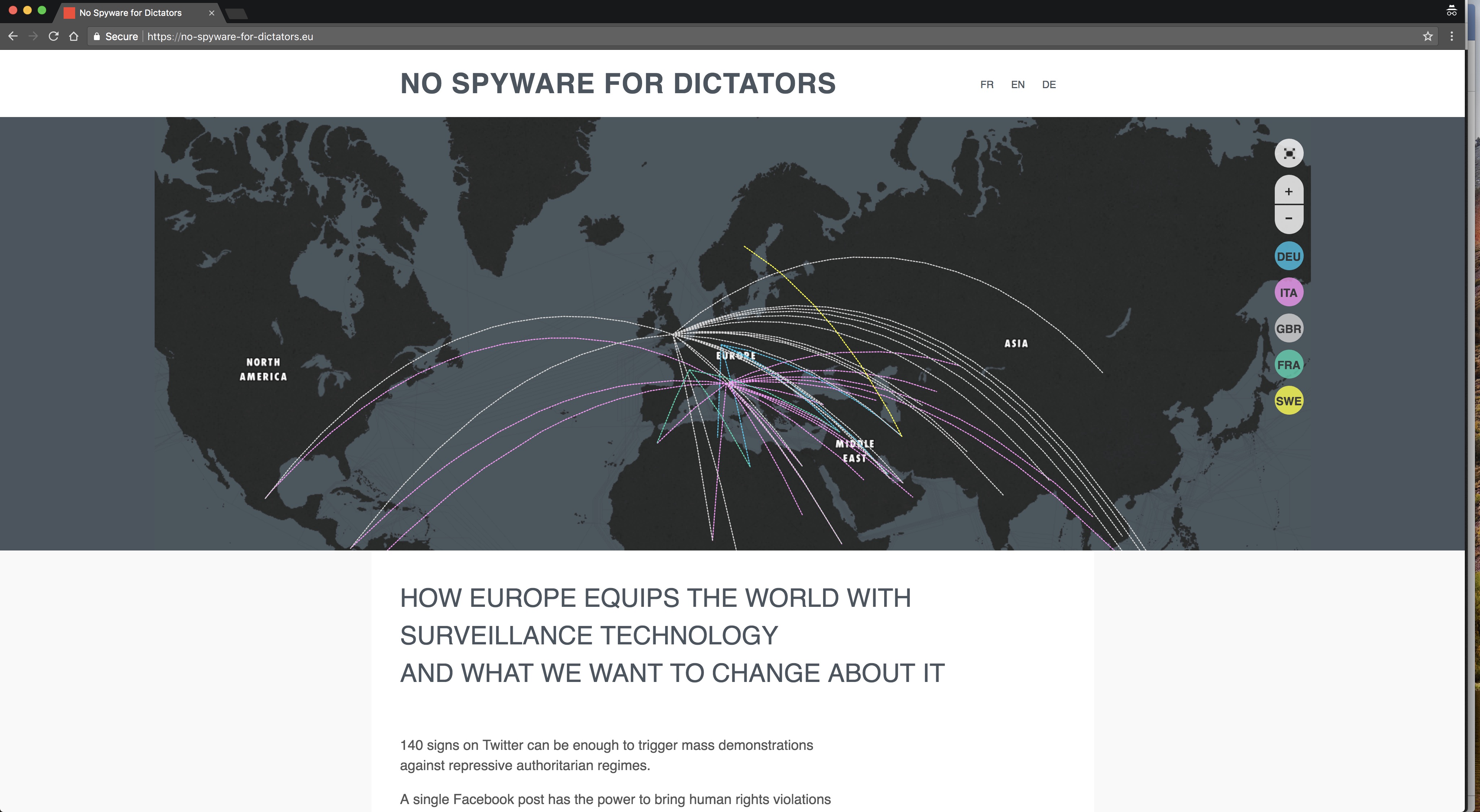Screen dimensions: 1480x812
Task: Click the SWE country filter icon
Action: (1288, 400)
